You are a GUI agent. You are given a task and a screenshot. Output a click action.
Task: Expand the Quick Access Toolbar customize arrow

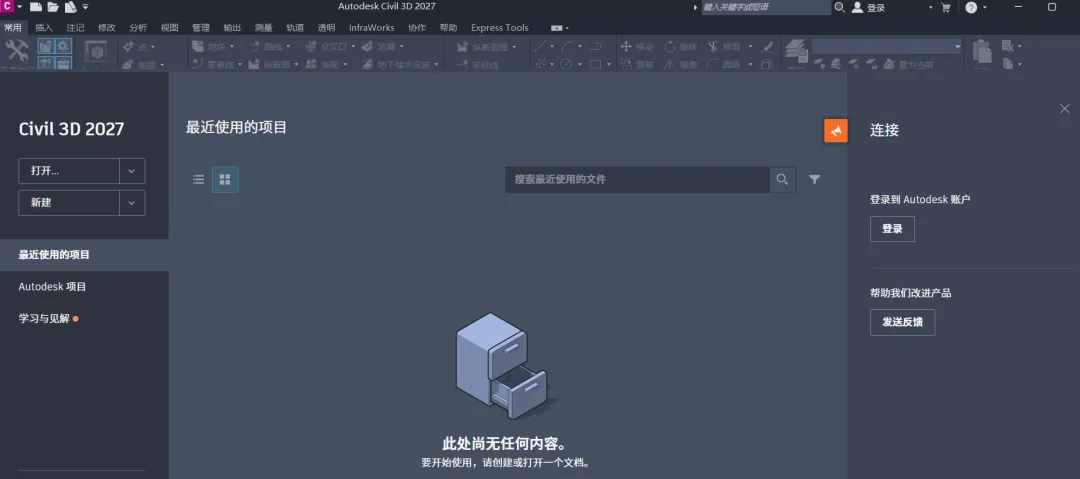click(85, 7)
